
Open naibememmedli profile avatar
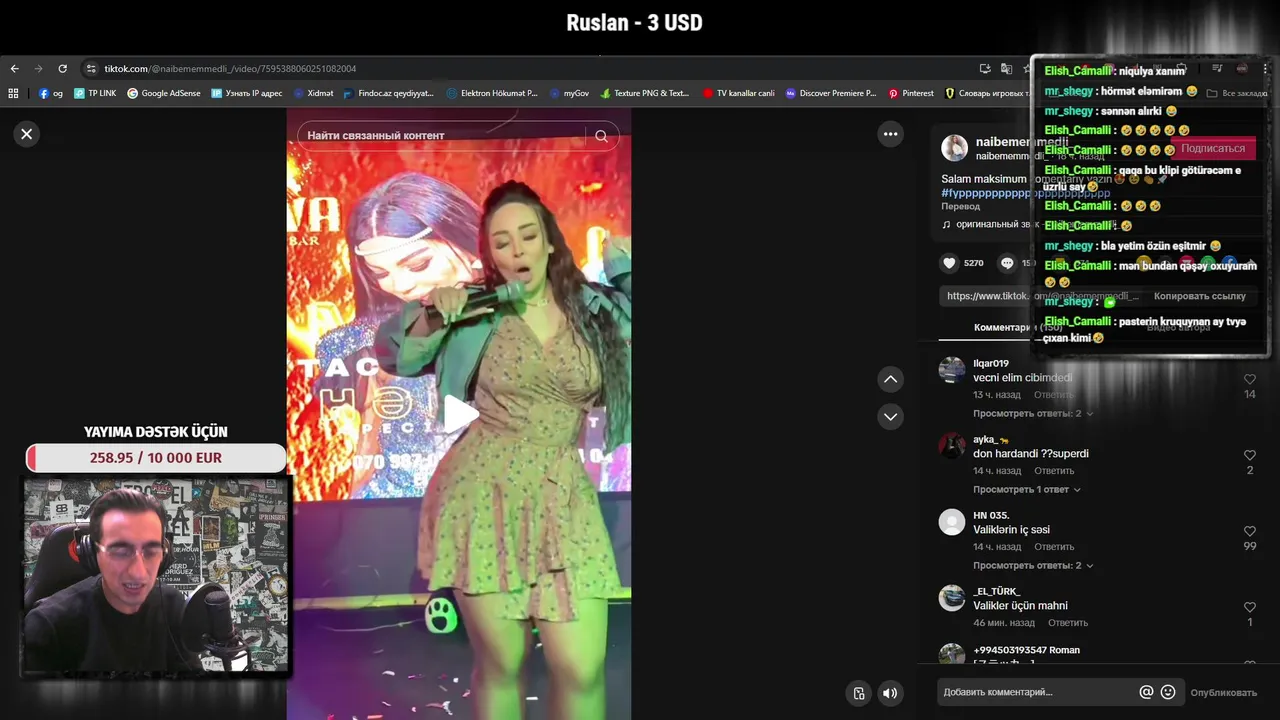[x=955, y=148]
